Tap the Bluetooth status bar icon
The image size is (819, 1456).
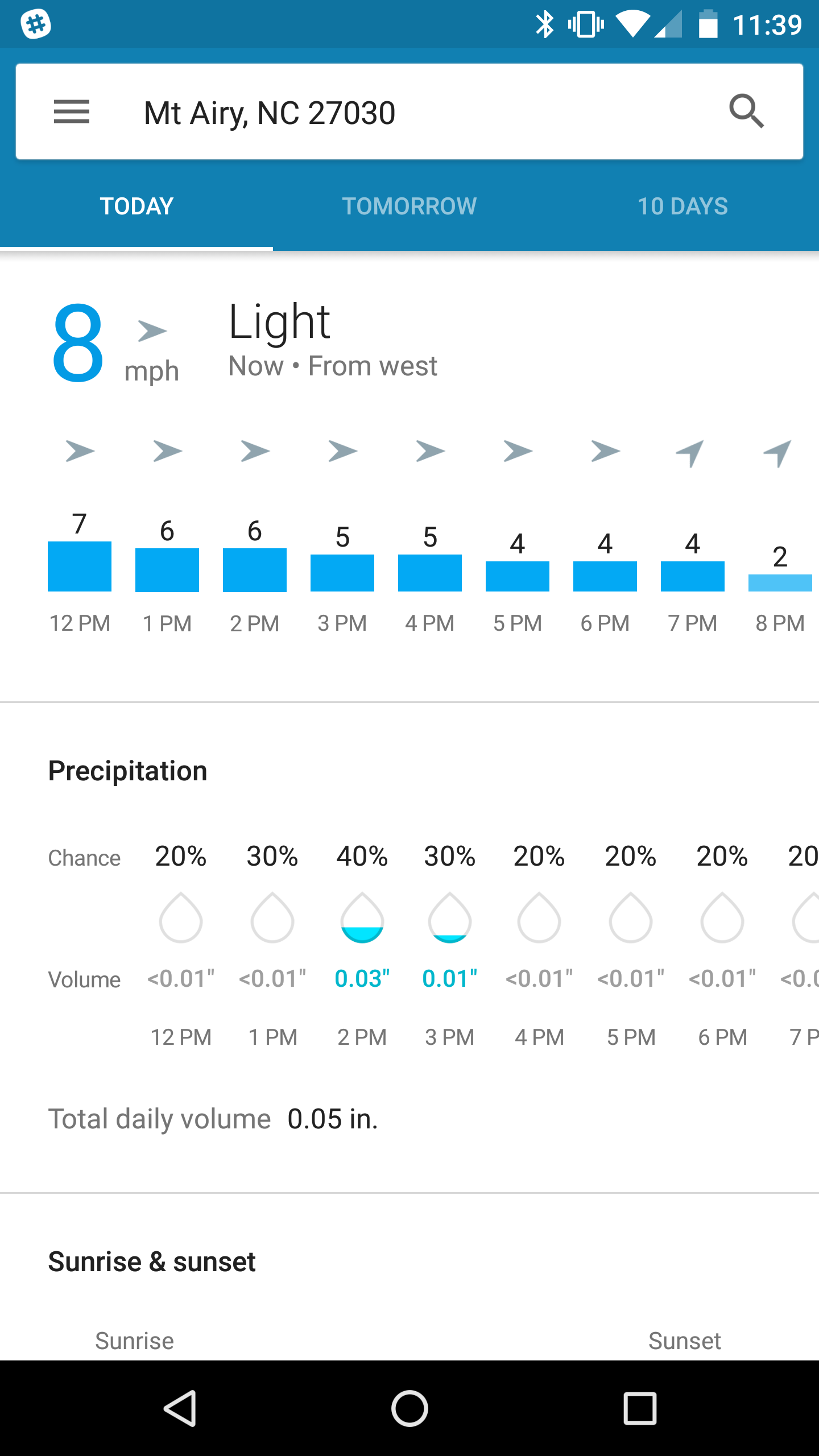coord(545,23)
